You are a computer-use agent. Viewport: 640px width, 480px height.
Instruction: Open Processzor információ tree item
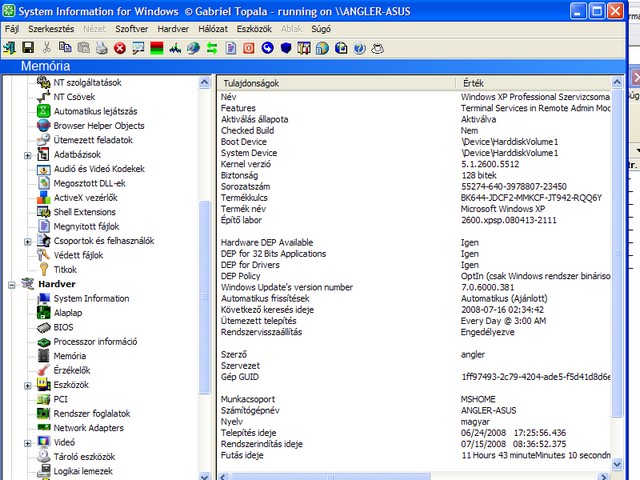pyautogui.click(x=95, y=341)
